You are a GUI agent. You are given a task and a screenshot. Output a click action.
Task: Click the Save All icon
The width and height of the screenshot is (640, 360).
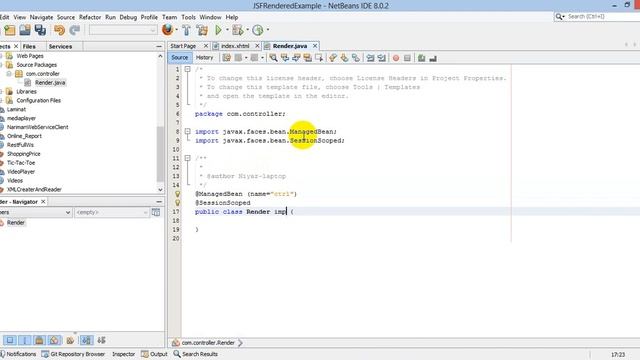point(40,30)
